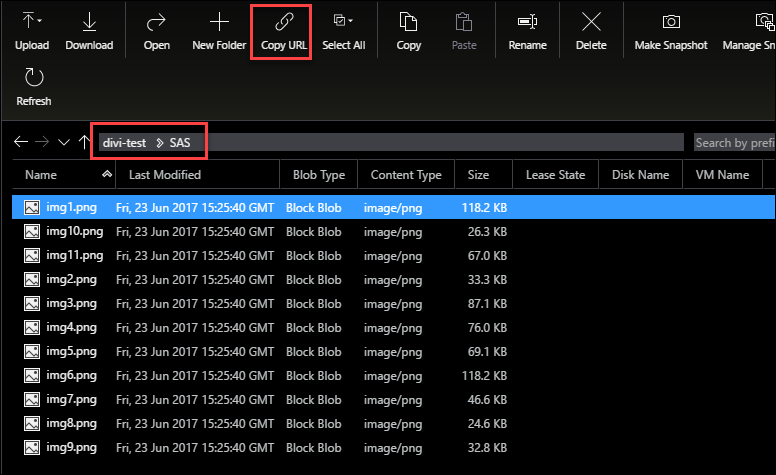Click the 46.6 KB size of img7.png
The width and height of the screenshot is (776, 475).
click(487, 399)
